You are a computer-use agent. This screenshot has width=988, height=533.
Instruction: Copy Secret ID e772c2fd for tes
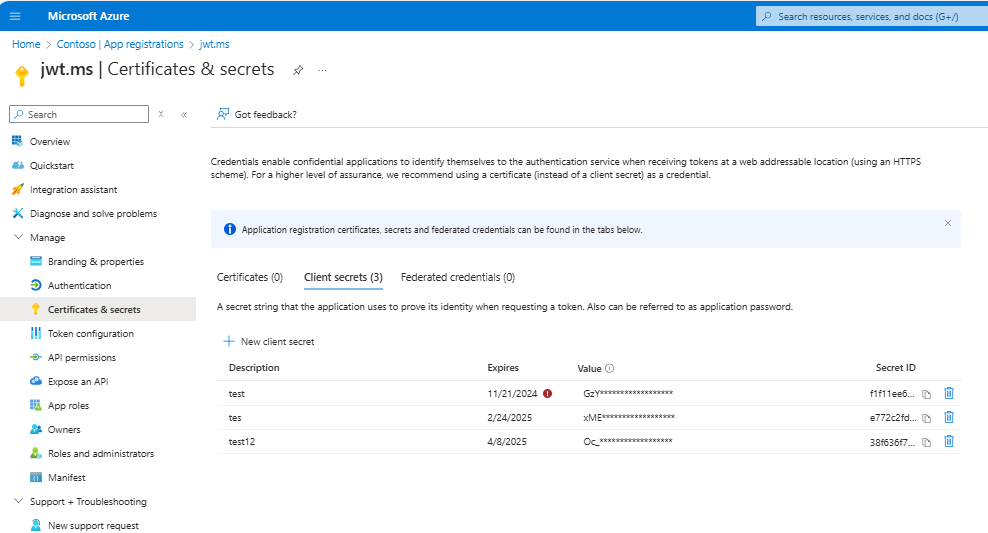tap(926, 418)
